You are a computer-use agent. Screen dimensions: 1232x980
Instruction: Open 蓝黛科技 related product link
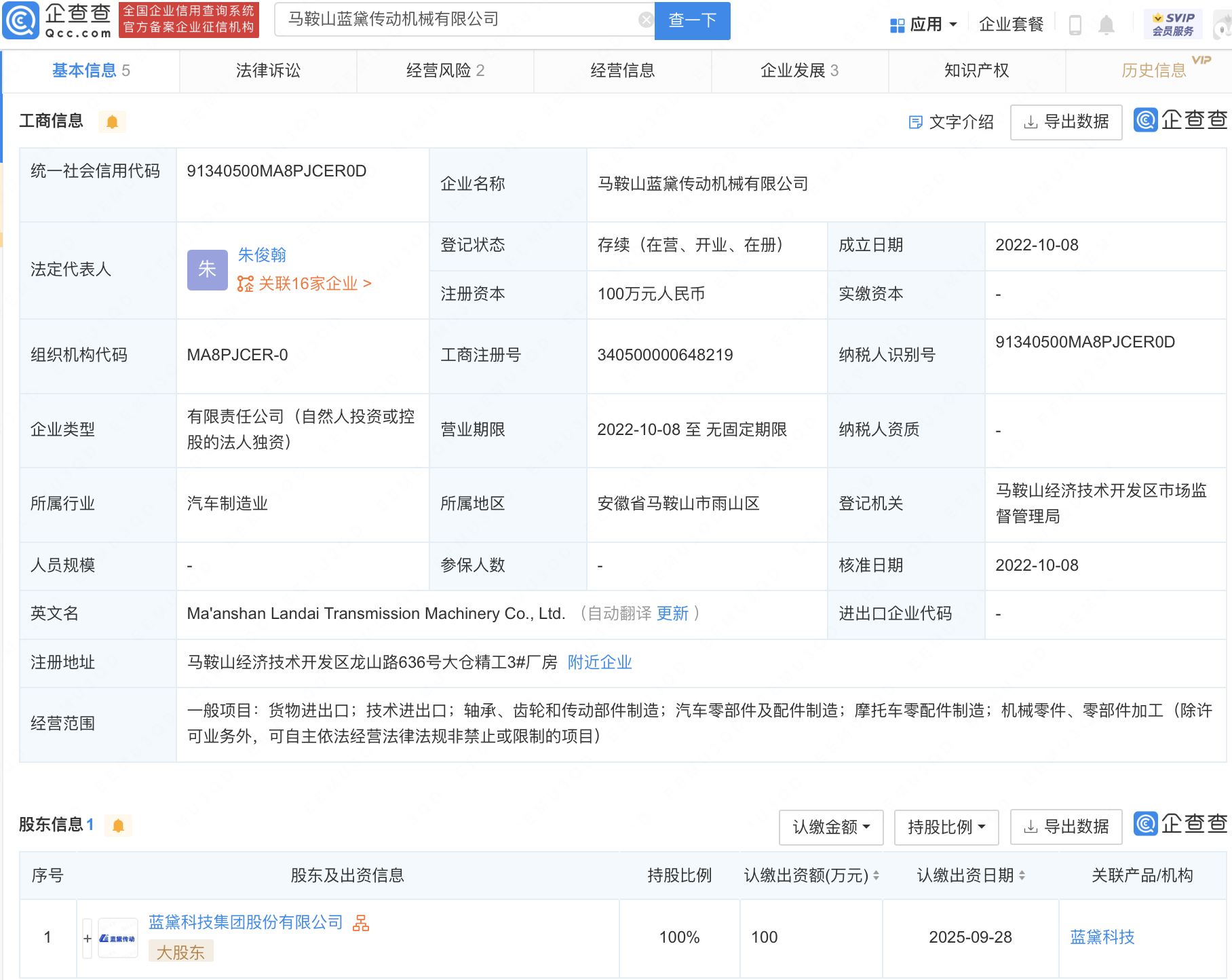point(1102,937)
